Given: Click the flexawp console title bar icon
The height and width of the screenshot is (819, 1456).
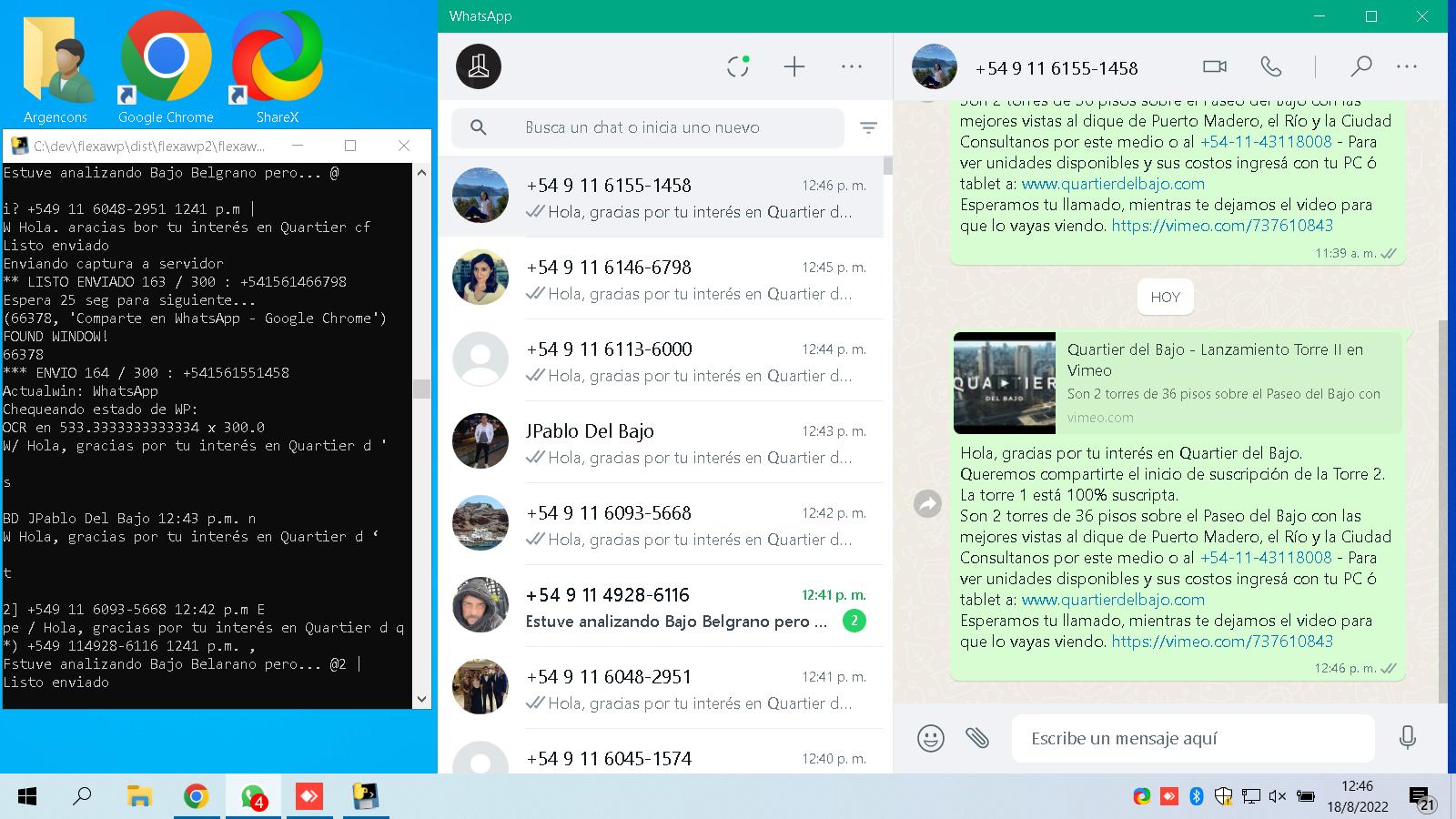Looking at the screenshot, I should (18, 146).
